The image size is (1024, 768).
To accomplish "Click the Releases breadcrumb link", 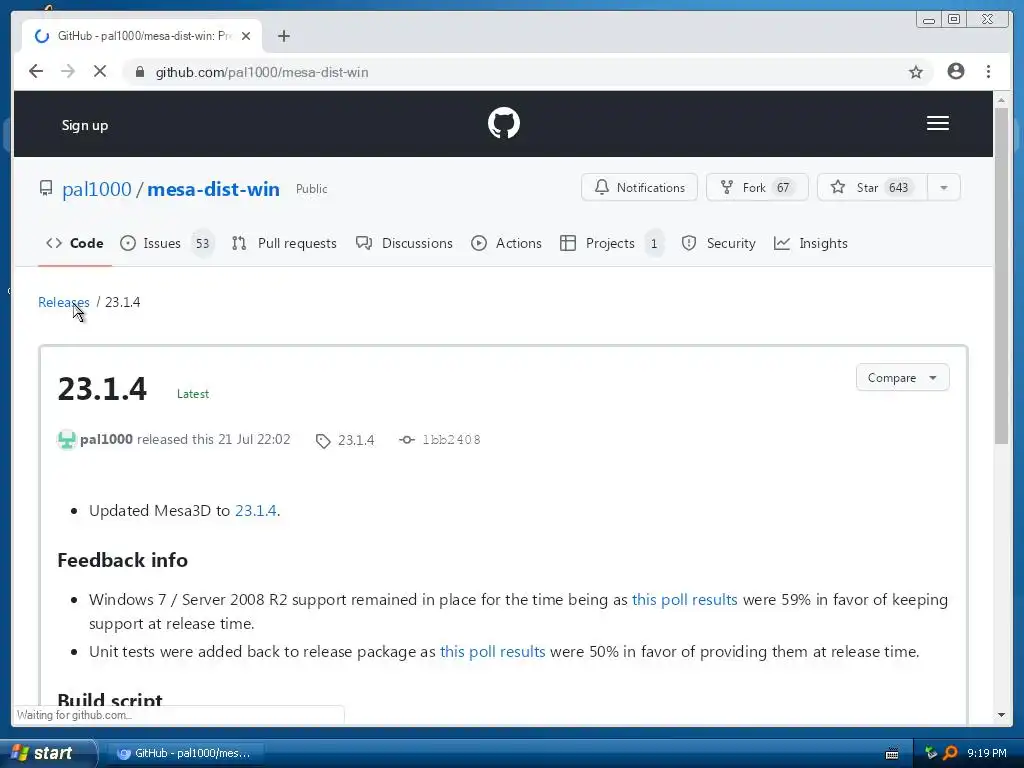I will [63, 302].
